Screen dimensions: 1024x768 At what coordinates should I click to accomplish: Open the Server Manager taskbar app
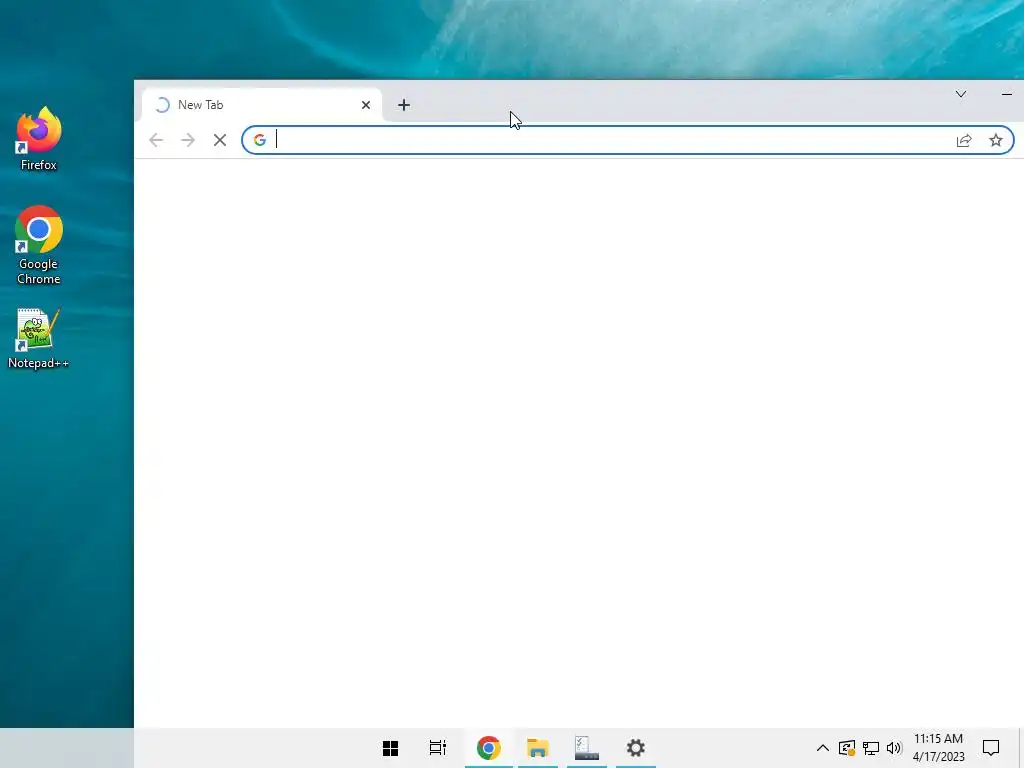pos(586,748)
